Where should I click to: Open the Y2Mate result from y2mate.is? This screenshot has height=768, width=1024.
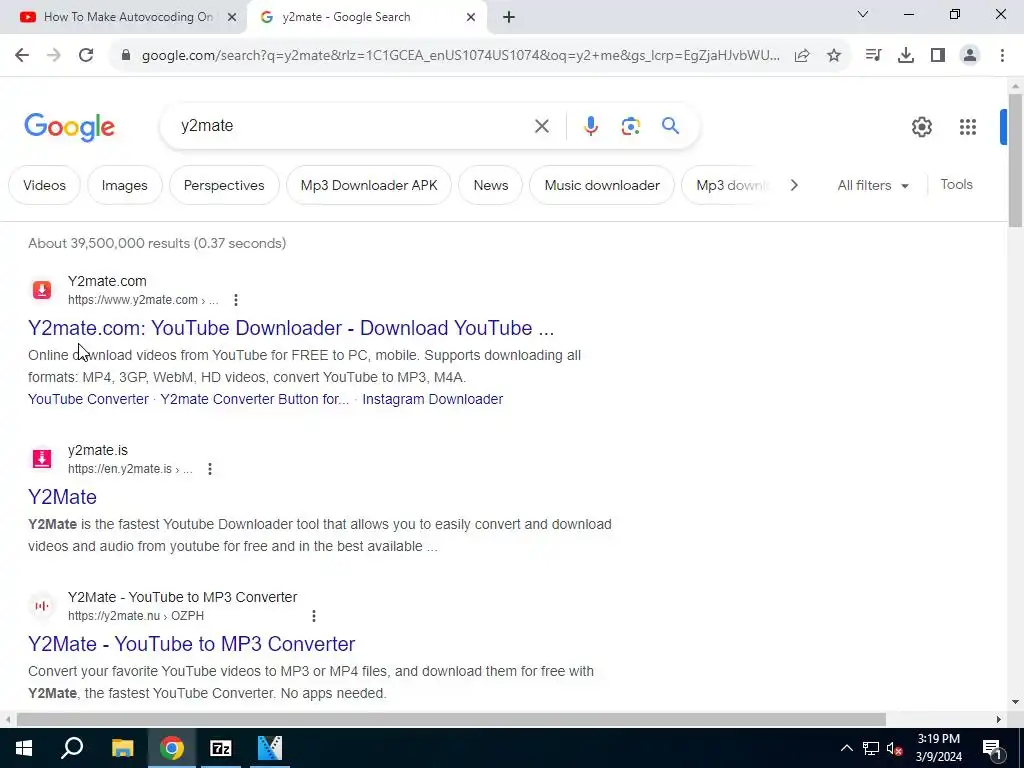point(62,497)
